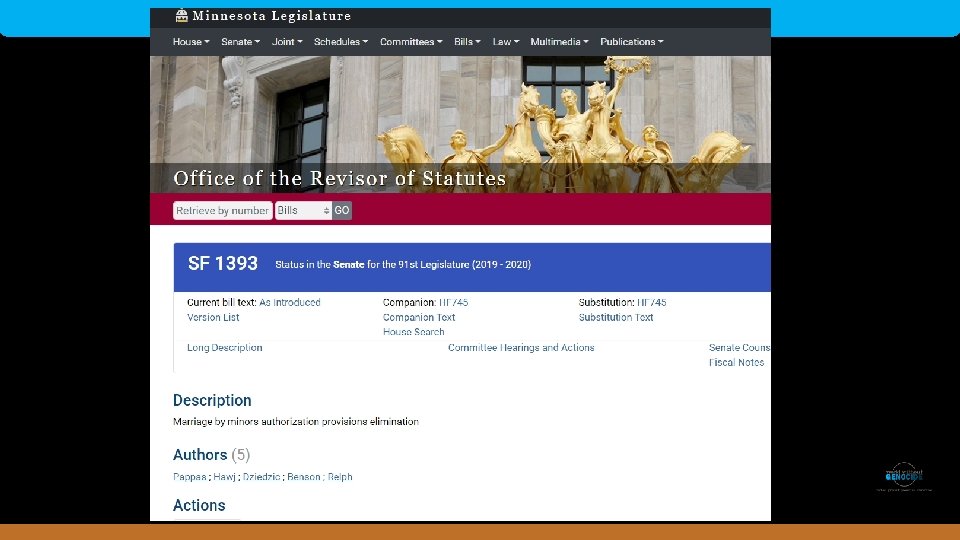Click the Actions section heading
This screenshot has height=540, width=960.
199,505
